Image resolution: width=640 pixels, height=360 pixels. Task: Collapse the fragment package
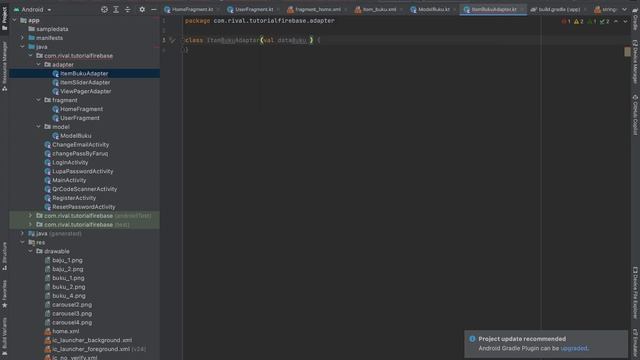coord(38,100)
